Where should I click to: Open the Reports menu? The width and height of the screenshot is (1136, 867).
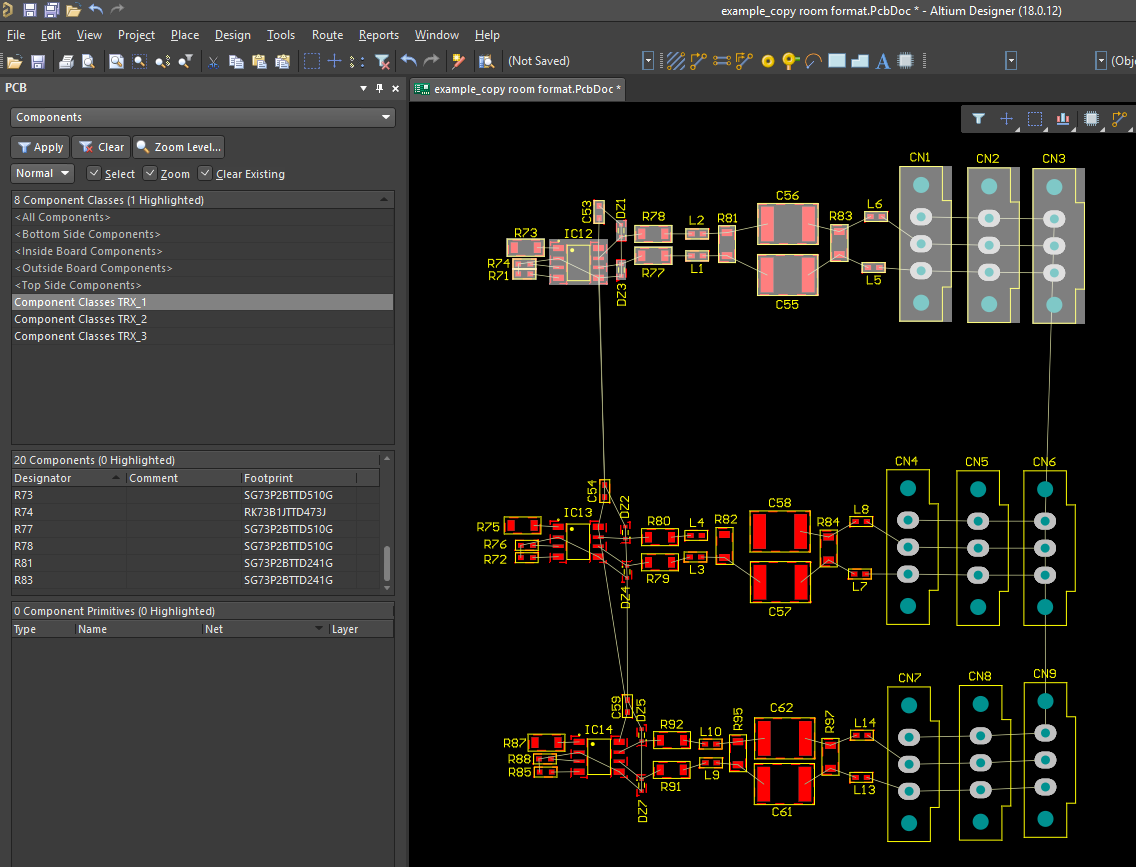click(379, 35)
